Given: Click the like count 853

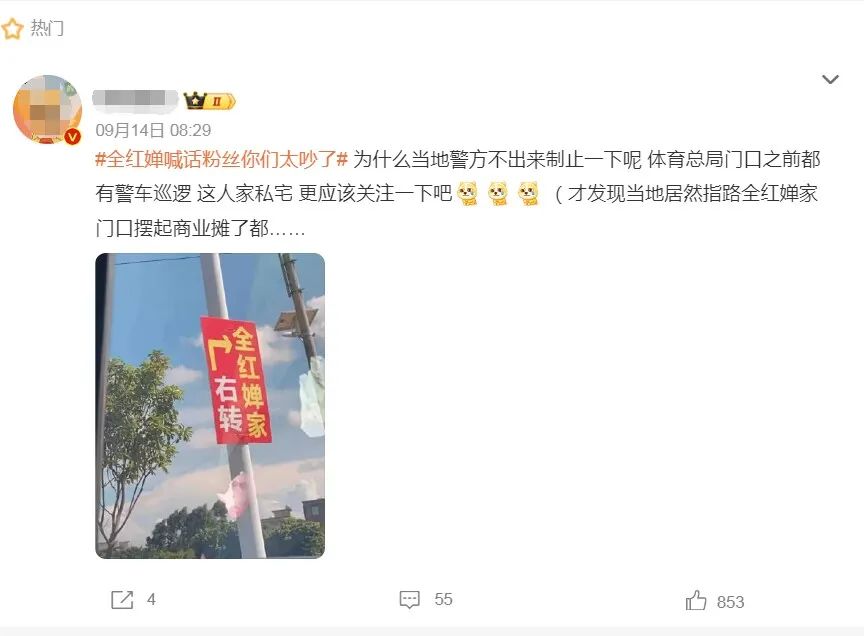Looking at the screenshot, I should (x=731, y=602).
